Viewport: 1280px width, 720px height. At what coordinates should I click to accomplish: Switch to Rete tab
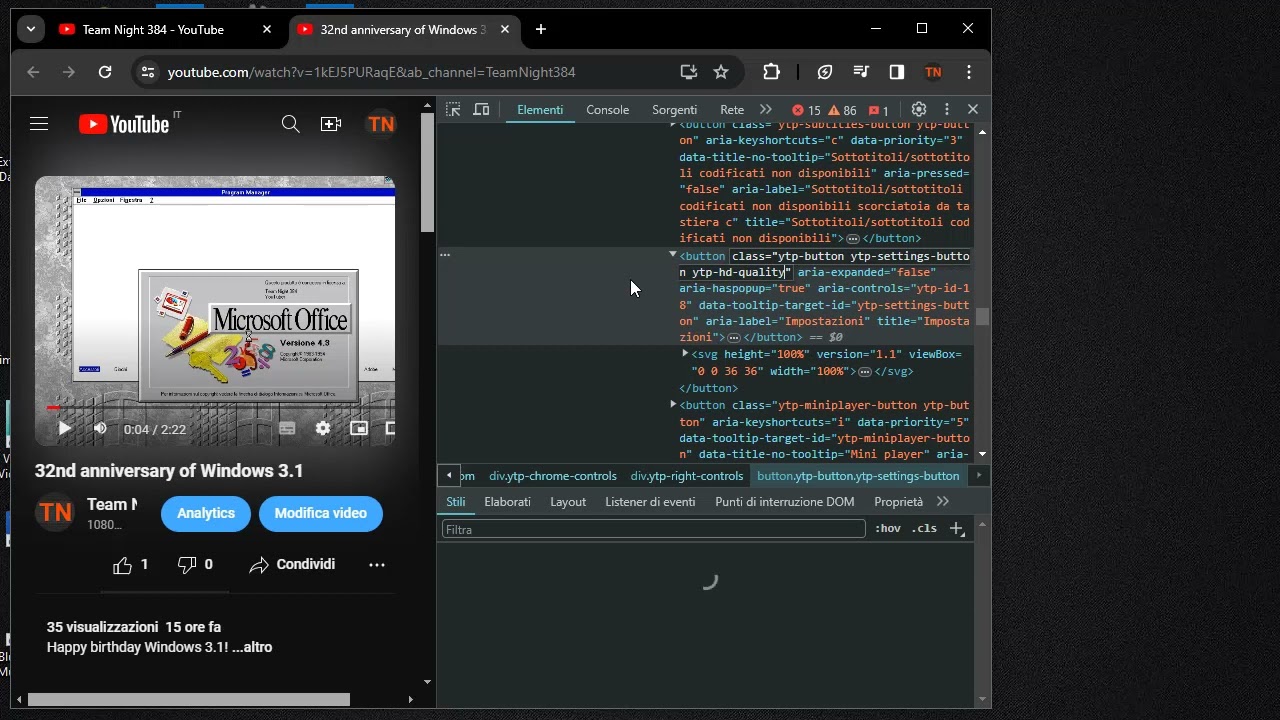[x=732, y=110]
